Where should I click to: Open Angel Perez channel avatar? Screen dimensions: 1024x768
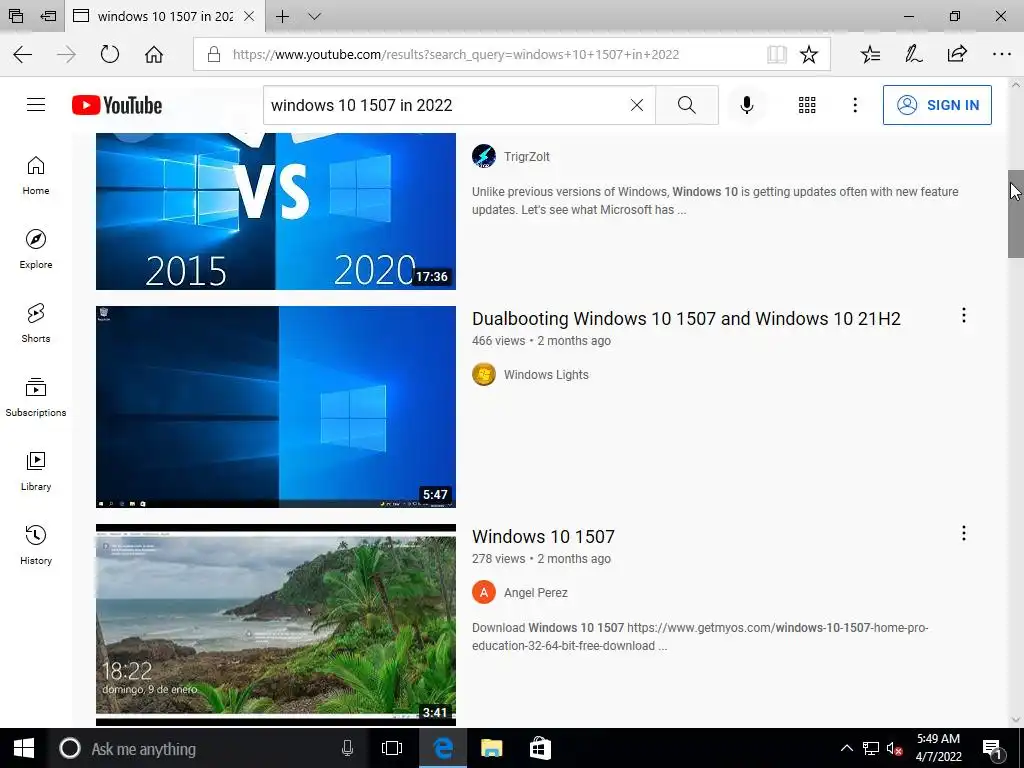coord(484,593)
